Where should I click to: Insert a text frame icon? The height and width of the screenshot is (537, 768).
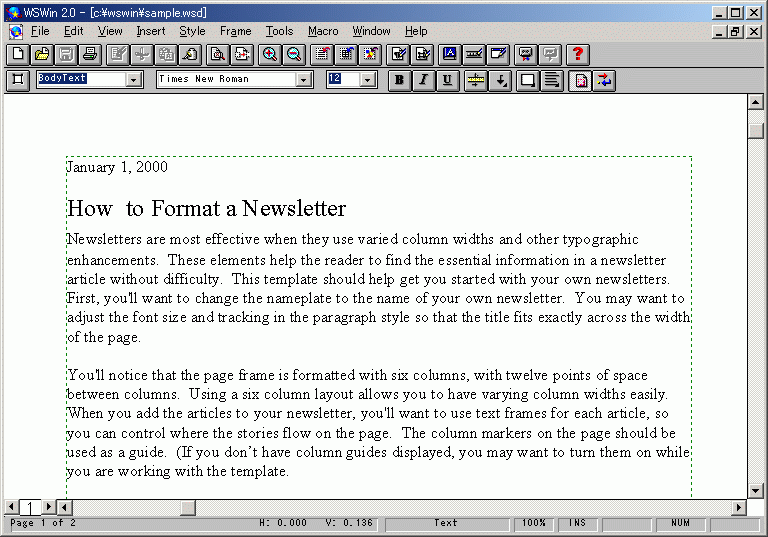tap(322, 54)
